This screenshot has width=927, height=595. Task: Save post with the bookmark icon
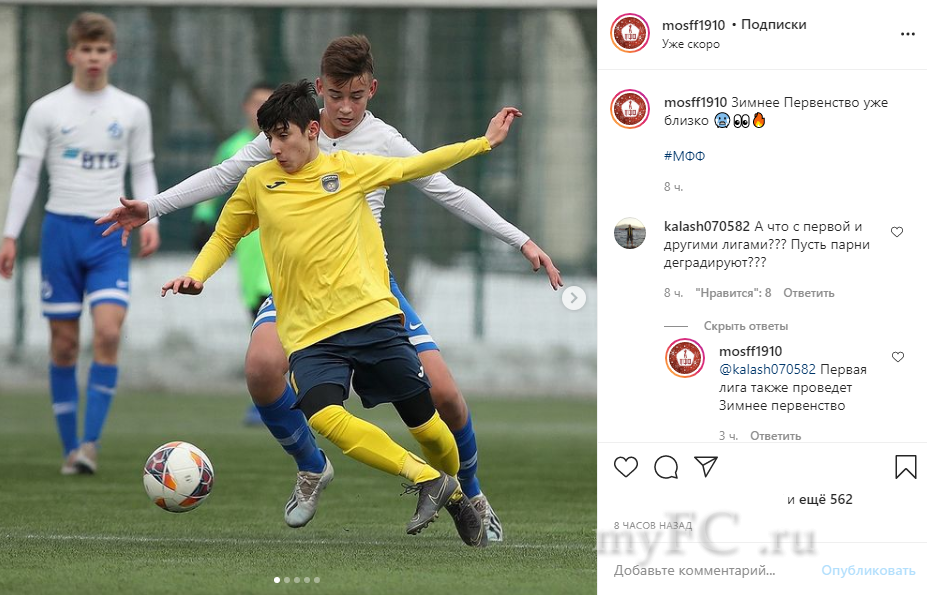click(x=905, y=467)
